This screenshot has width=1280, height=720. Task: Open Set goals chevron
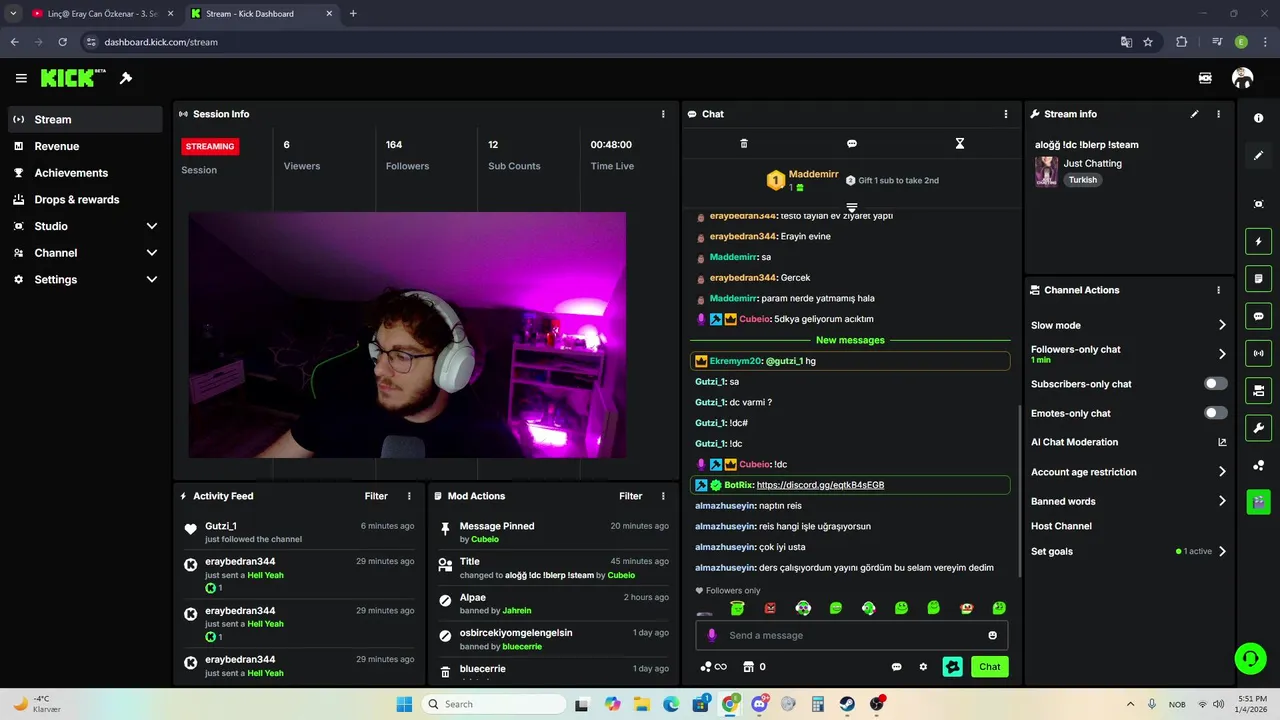[1222, 551]
